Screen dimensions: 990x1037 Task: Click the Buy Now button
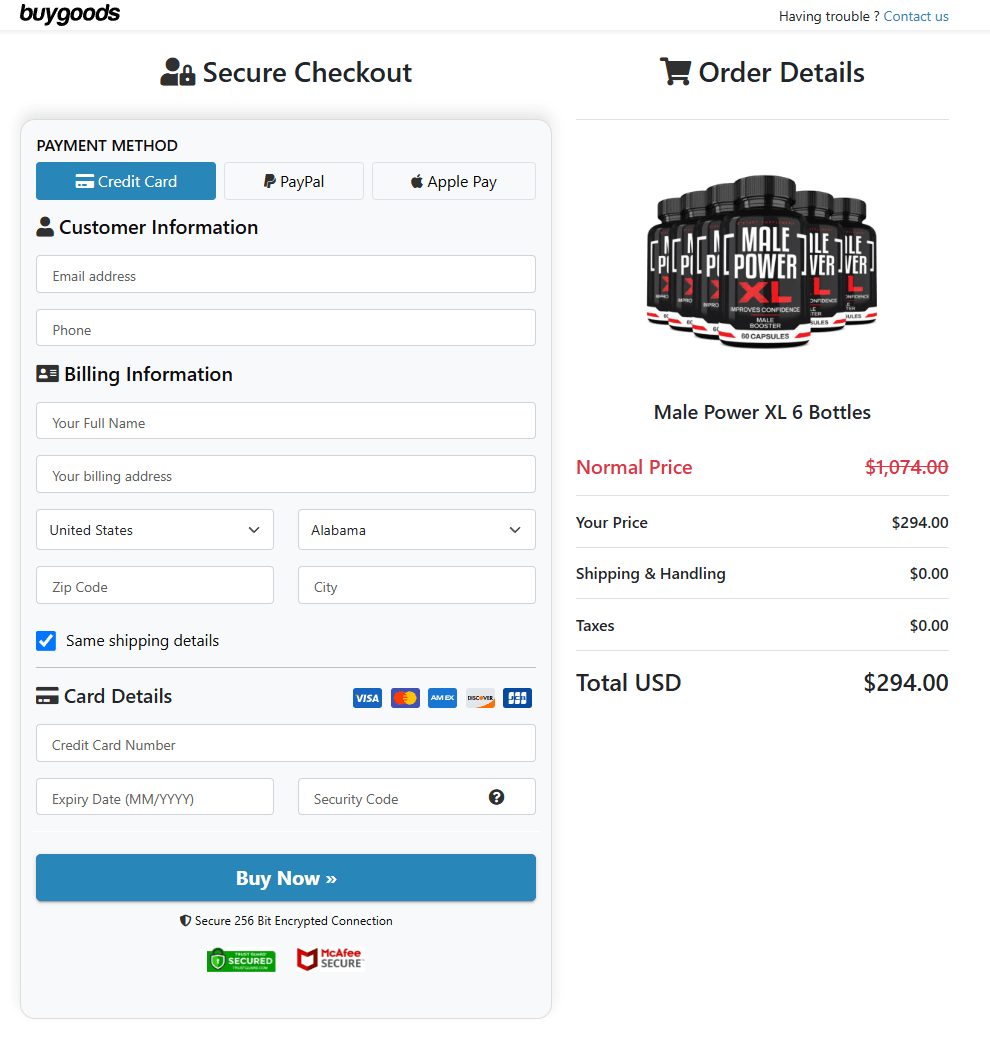[x=286, y=877]
